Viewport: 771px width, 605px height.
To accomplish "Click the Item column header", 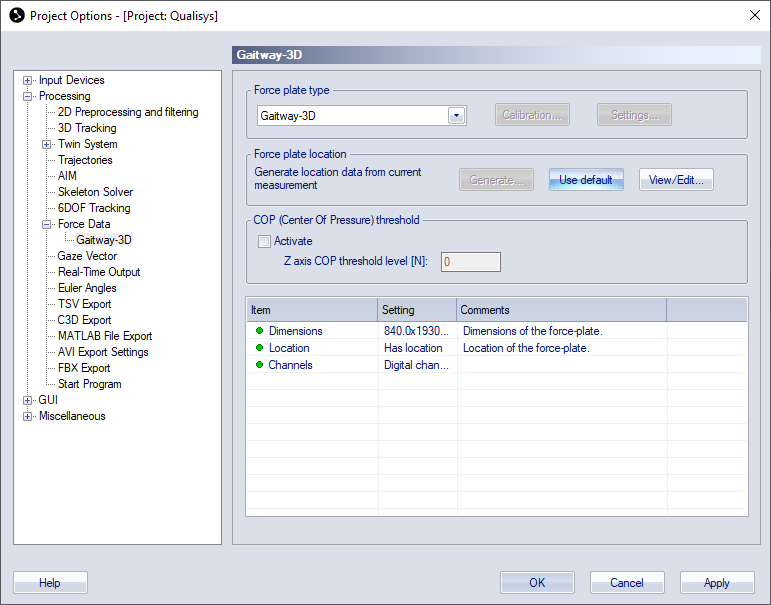I will [312, 310].
